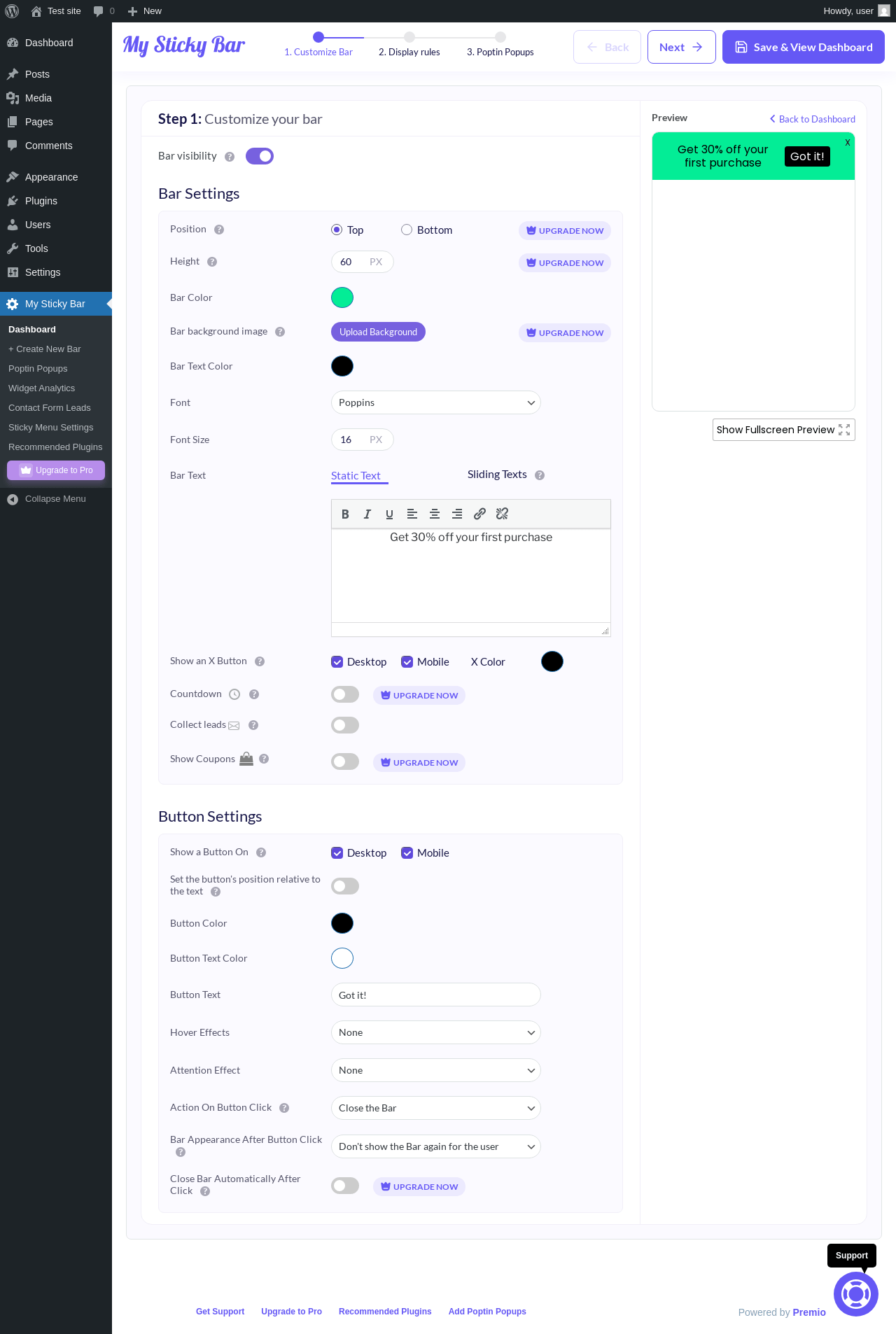Follow the Back to Dashboard link
The width and height of the screenshot is (896, 1334).
(813, 119)
